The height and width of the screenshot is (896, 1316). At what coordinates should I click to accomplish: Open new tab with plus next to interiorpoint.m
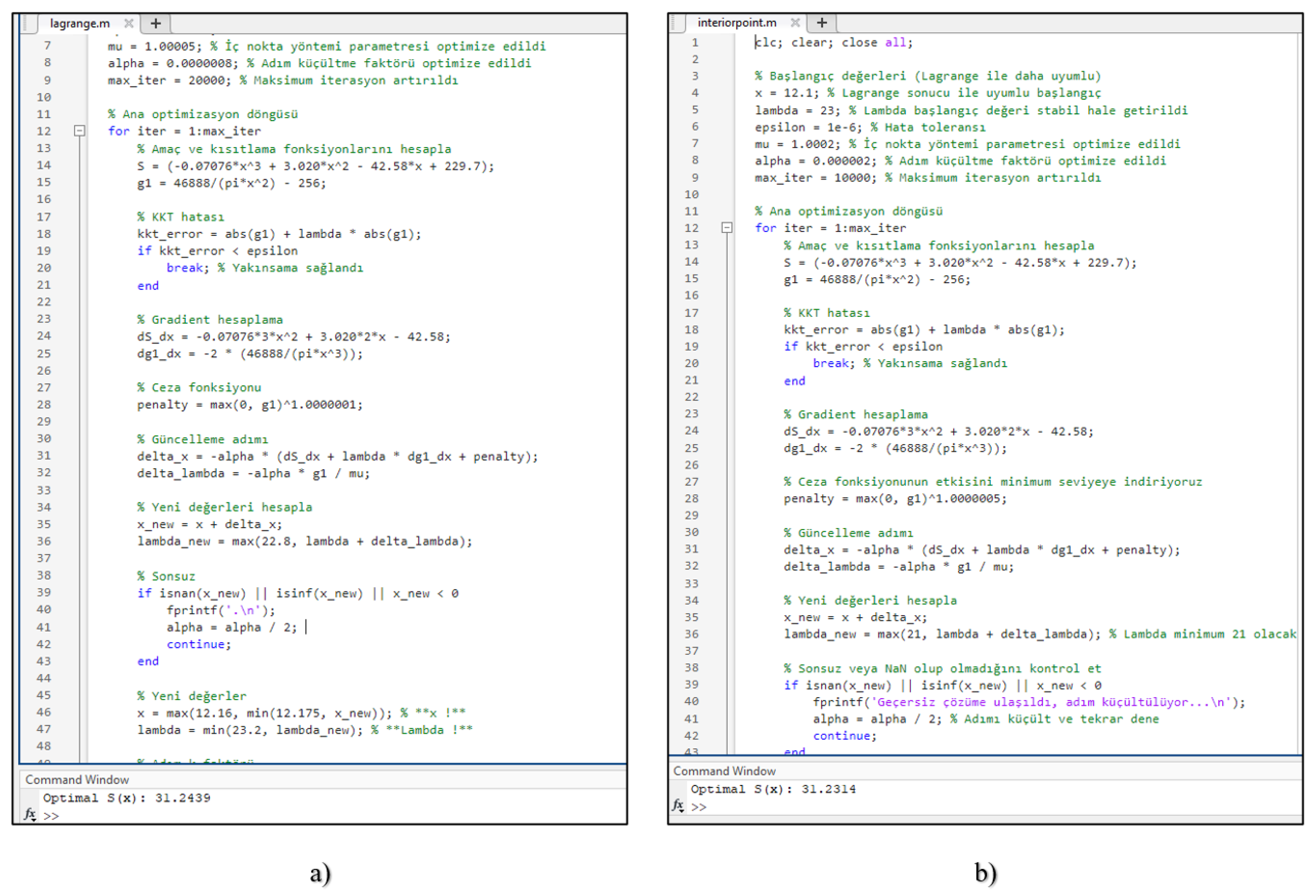coord(822,22)
